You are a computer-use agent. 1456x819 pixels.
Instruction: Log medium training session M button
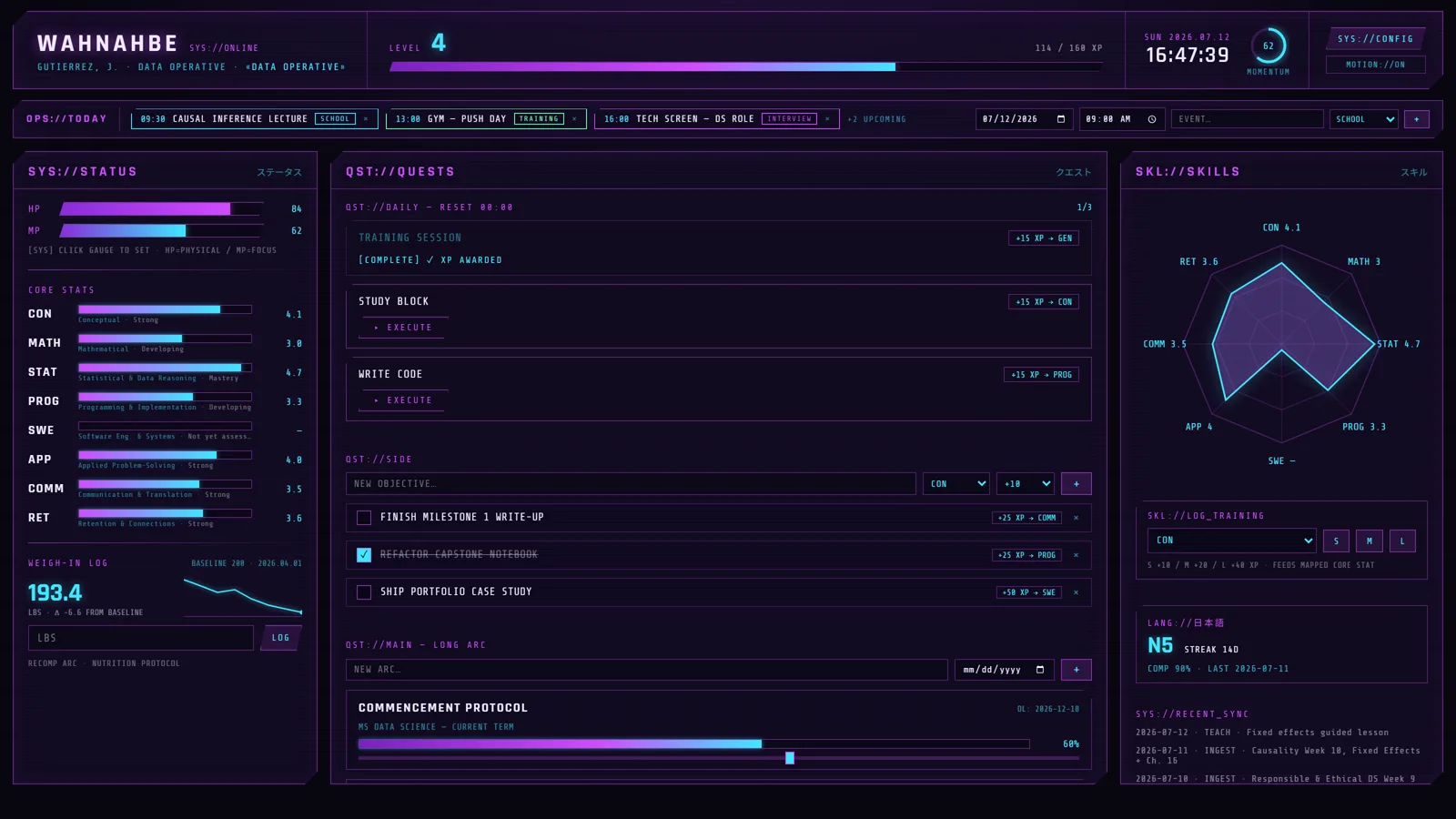click(1370, 541)
